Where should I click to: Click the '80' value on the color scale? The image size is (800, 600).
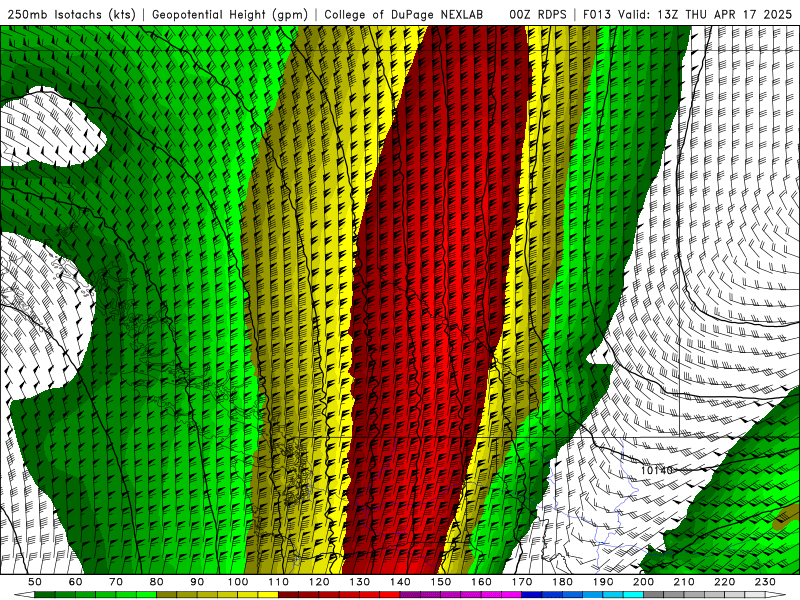coord(156,582)
